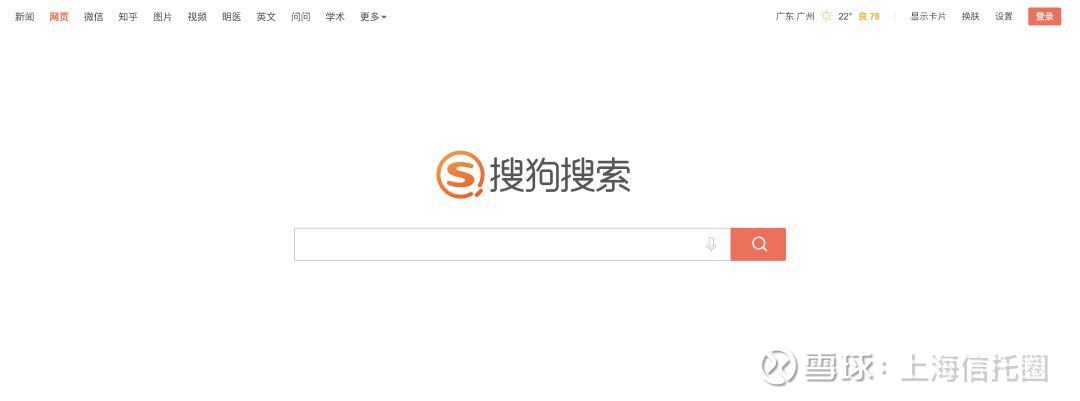Open the 换肤 skin changer

coord(970,17)
